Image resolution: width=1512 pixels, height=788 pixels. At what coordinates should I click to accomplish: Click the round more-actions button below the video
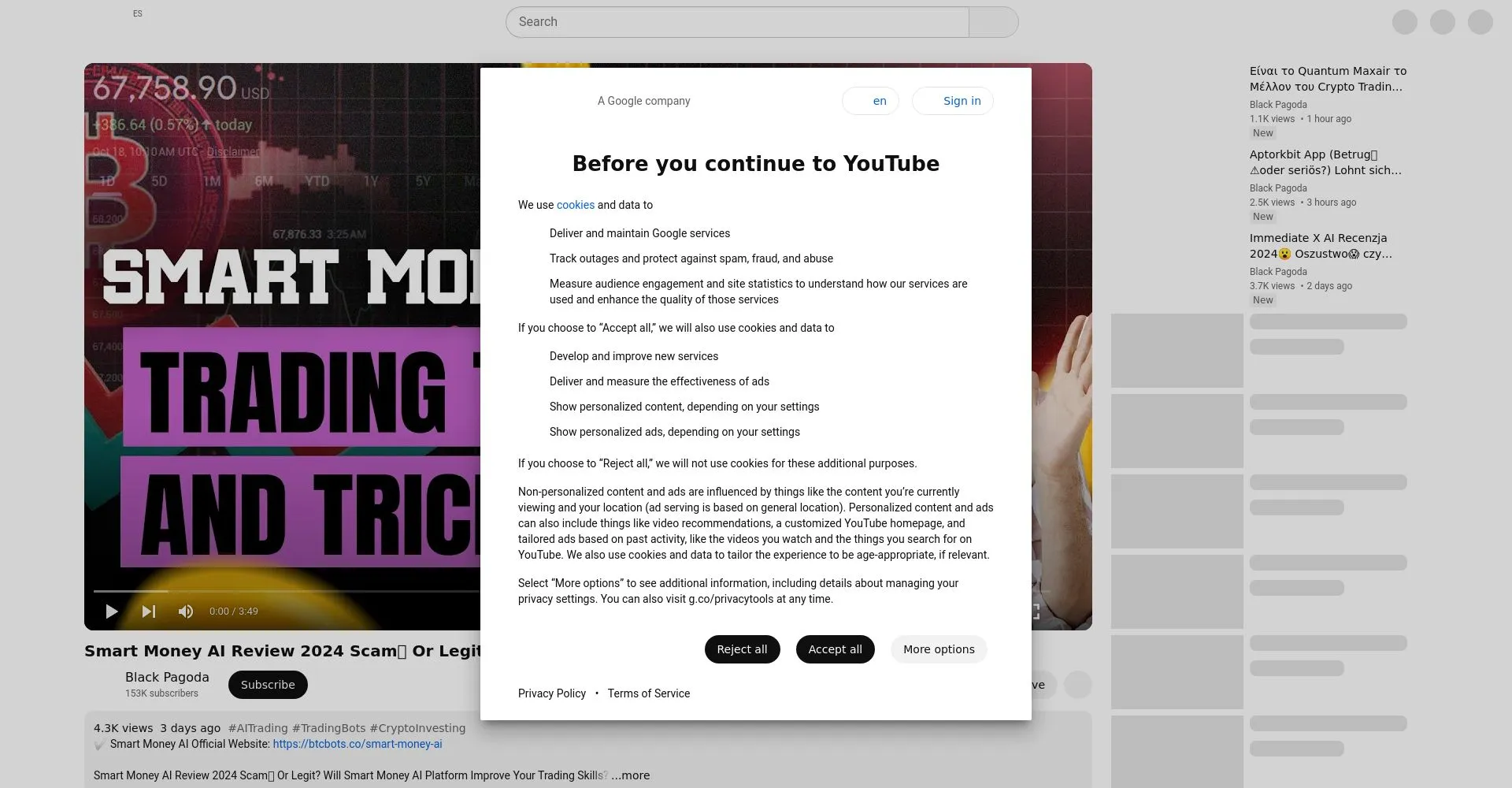(1078, 685)
